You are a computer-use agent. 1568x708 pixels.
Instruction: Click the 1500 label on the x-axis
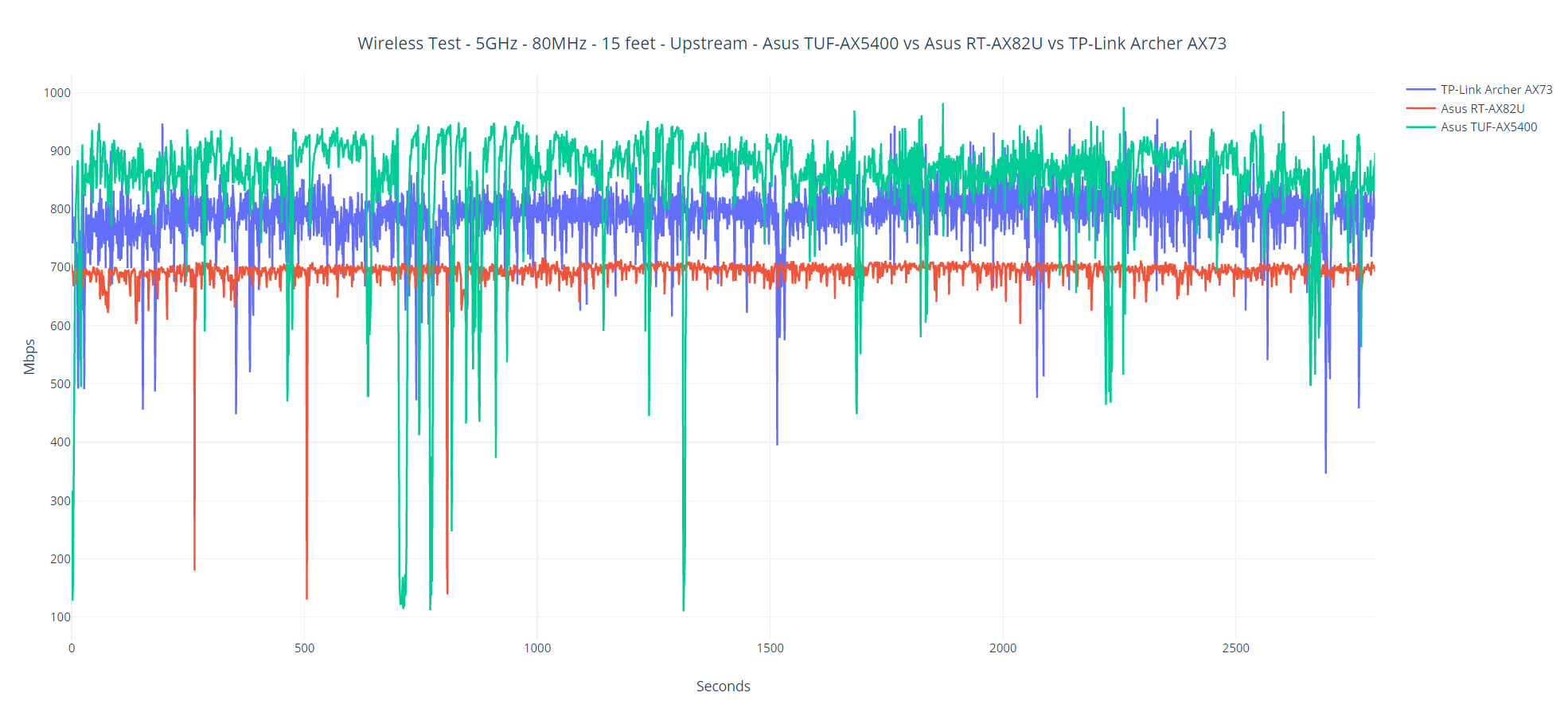pos(770,648)
